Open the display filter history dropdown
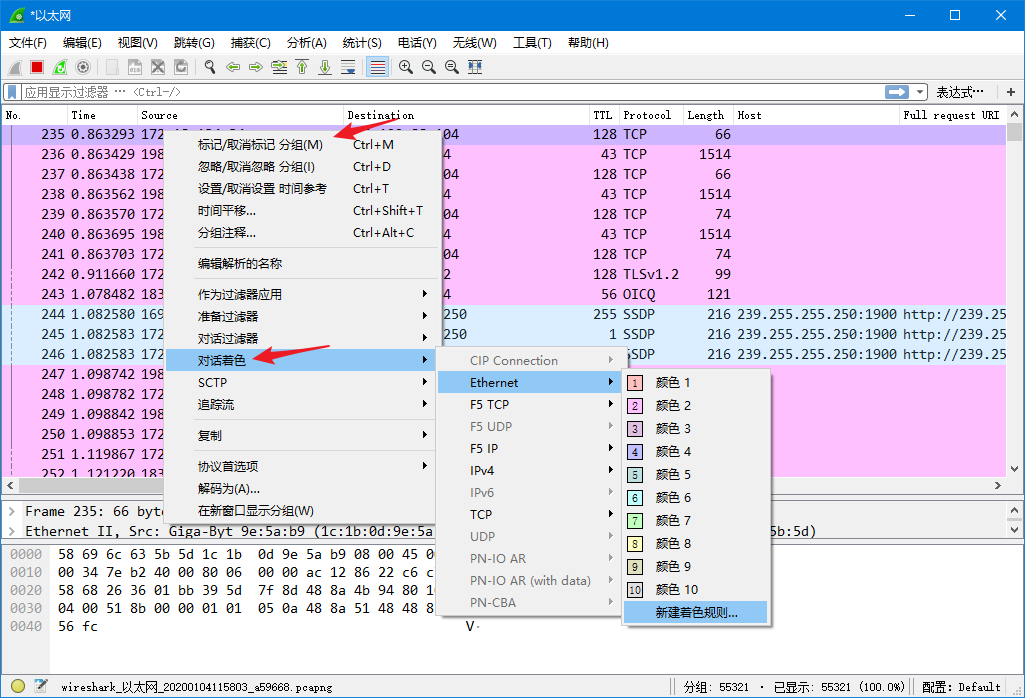 [x=920, y=92]
